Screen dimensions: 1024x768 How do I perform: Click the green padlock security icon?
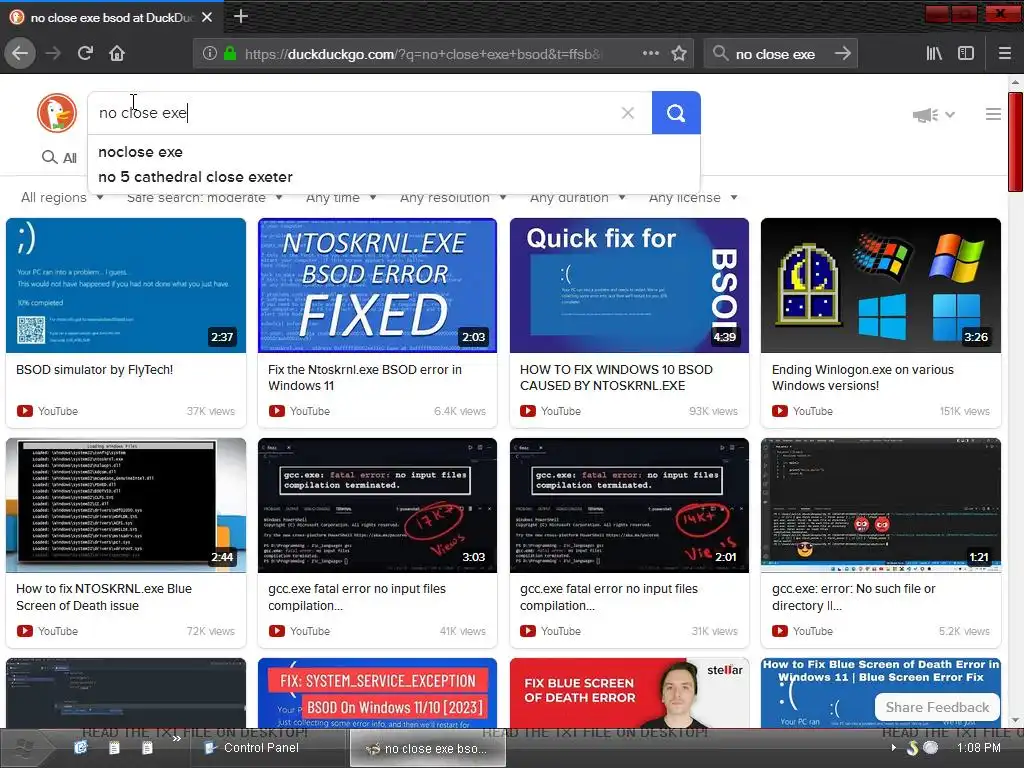(230, 53)
